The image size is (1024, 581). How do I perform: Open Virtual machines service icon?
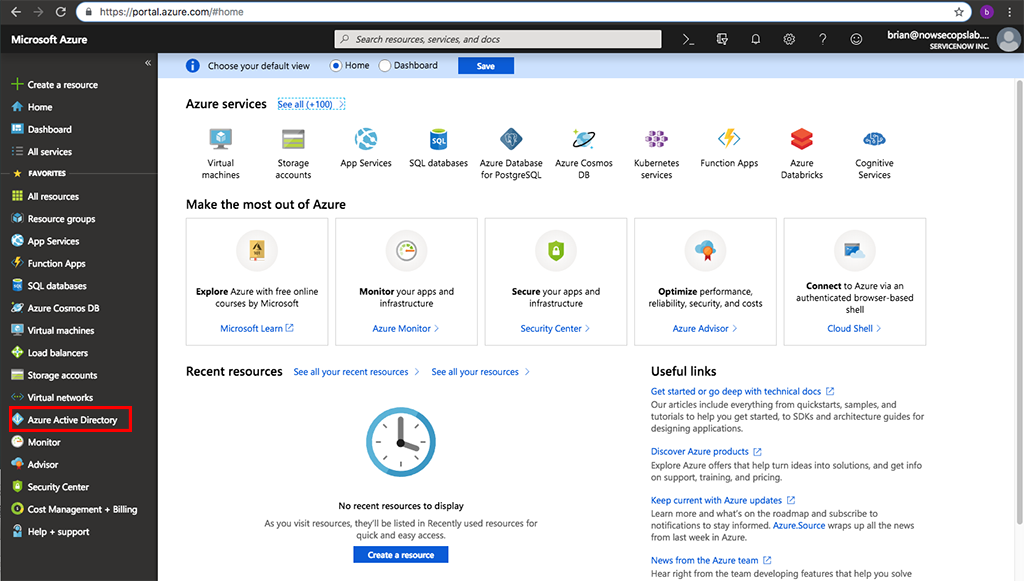[x=221, y=139]
